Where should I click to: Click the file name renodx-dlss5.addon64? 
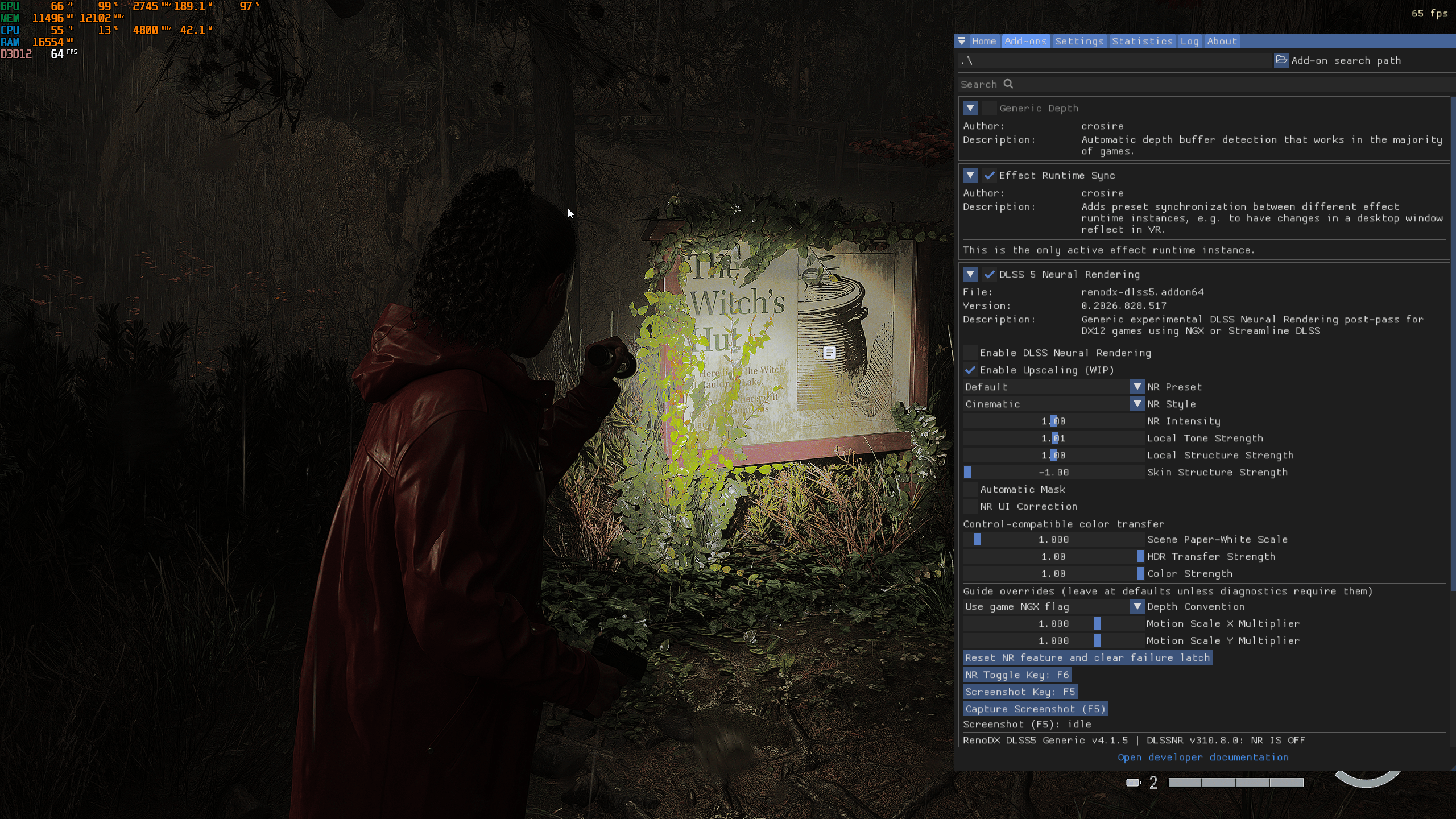(x=1142, y=292)
